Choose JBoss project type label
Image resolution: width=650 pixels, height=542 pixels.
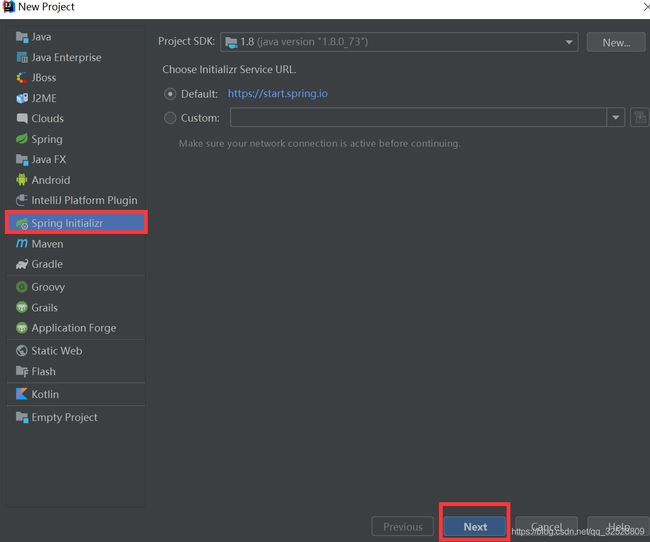tap(44, 78)
